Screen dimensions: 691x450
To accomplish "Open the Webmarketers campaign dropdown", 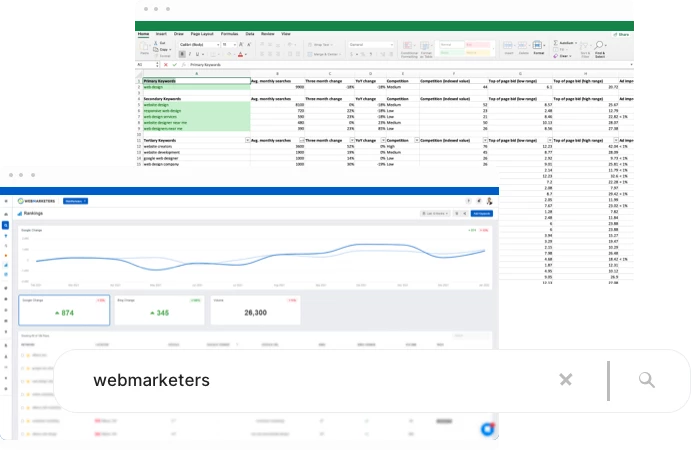I will coord(75,201).
